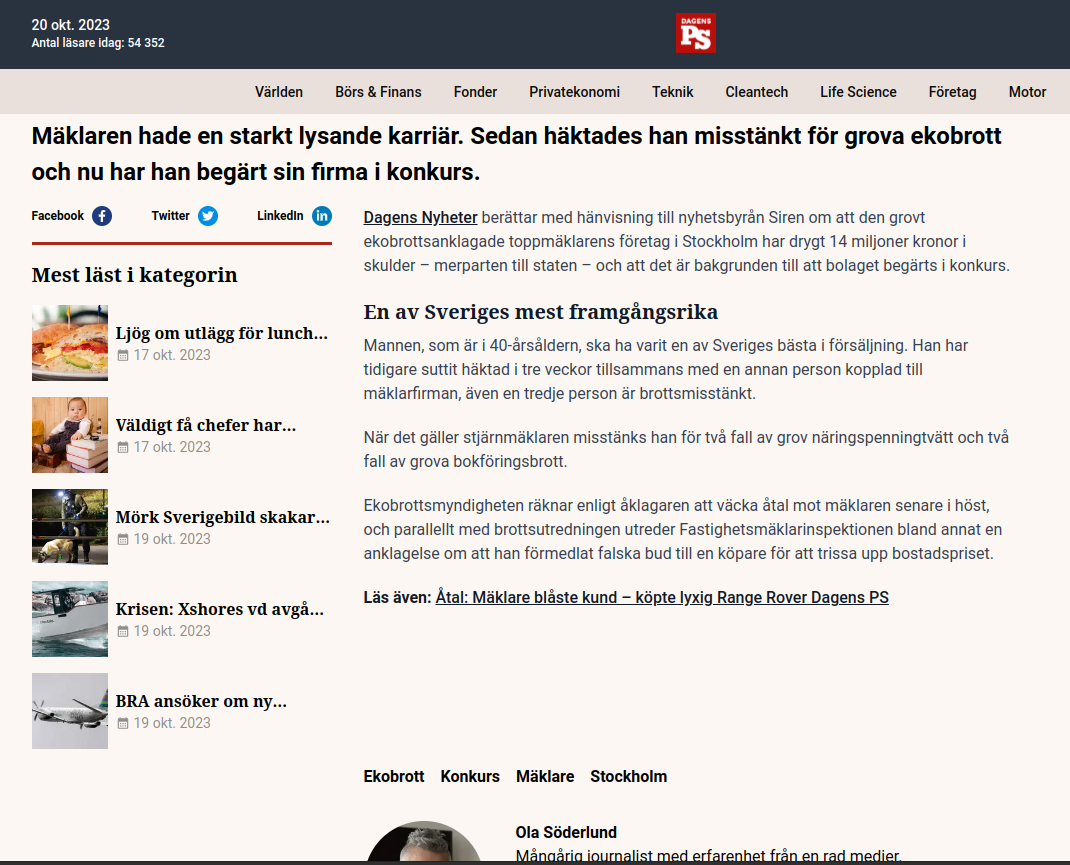The image size is (1070, 865).
Task: Select the Konkurs topic tag
Action: tap(470, 776)
